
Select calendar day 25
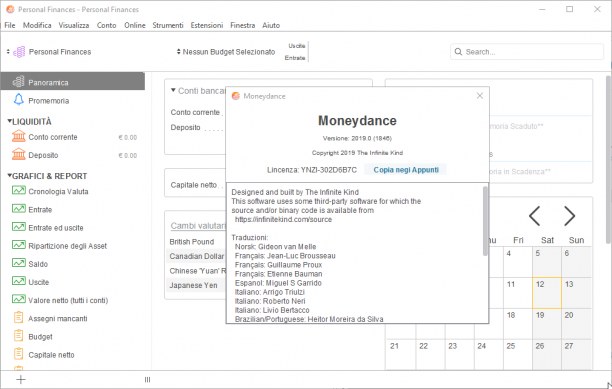click(x=518, y=354)
